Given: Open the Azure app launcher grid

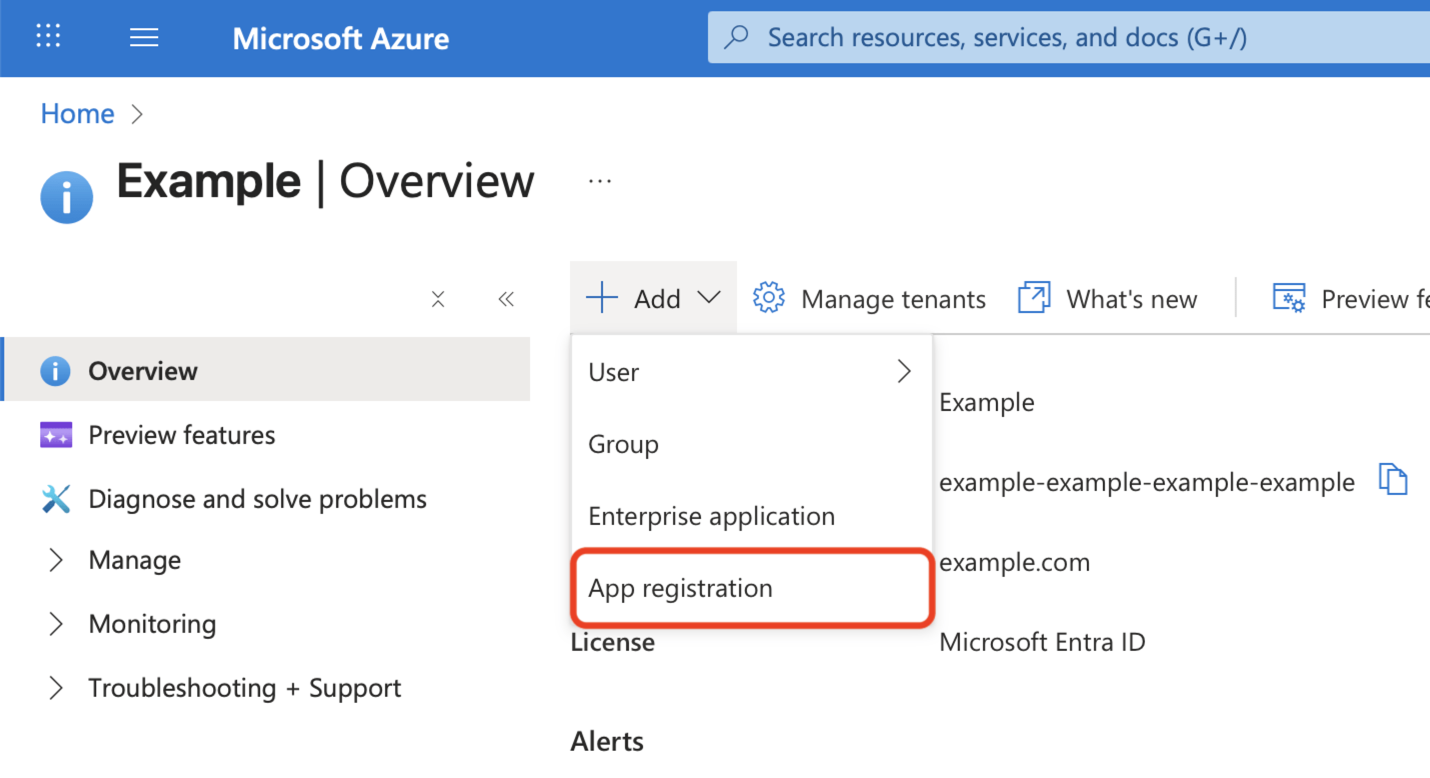Looking at the screenshot, I should [47, 37].
